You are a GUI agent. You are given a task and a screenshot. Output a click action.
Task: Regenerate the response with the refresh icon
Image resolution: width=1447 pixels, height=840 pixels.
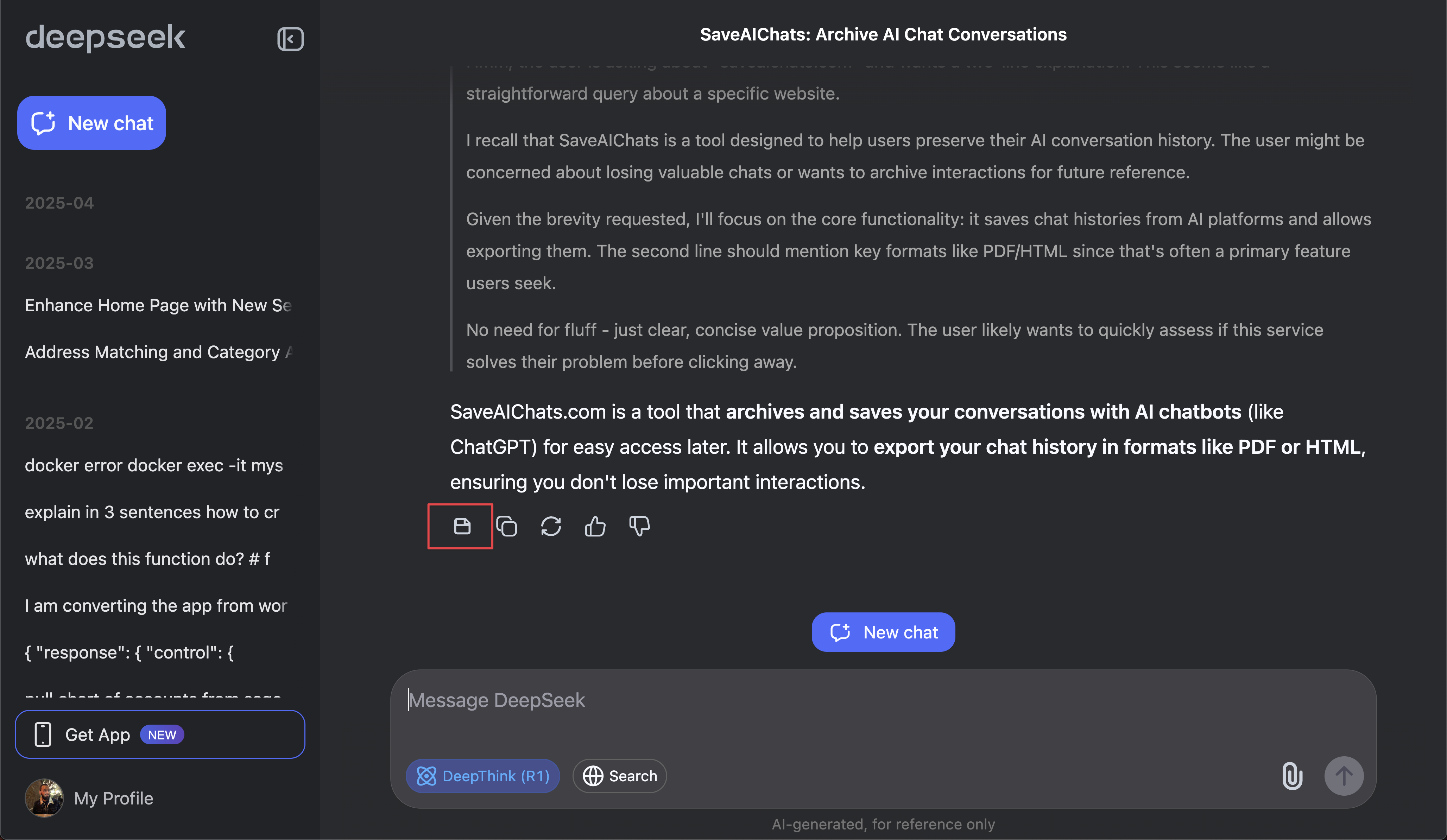(551, 526)
